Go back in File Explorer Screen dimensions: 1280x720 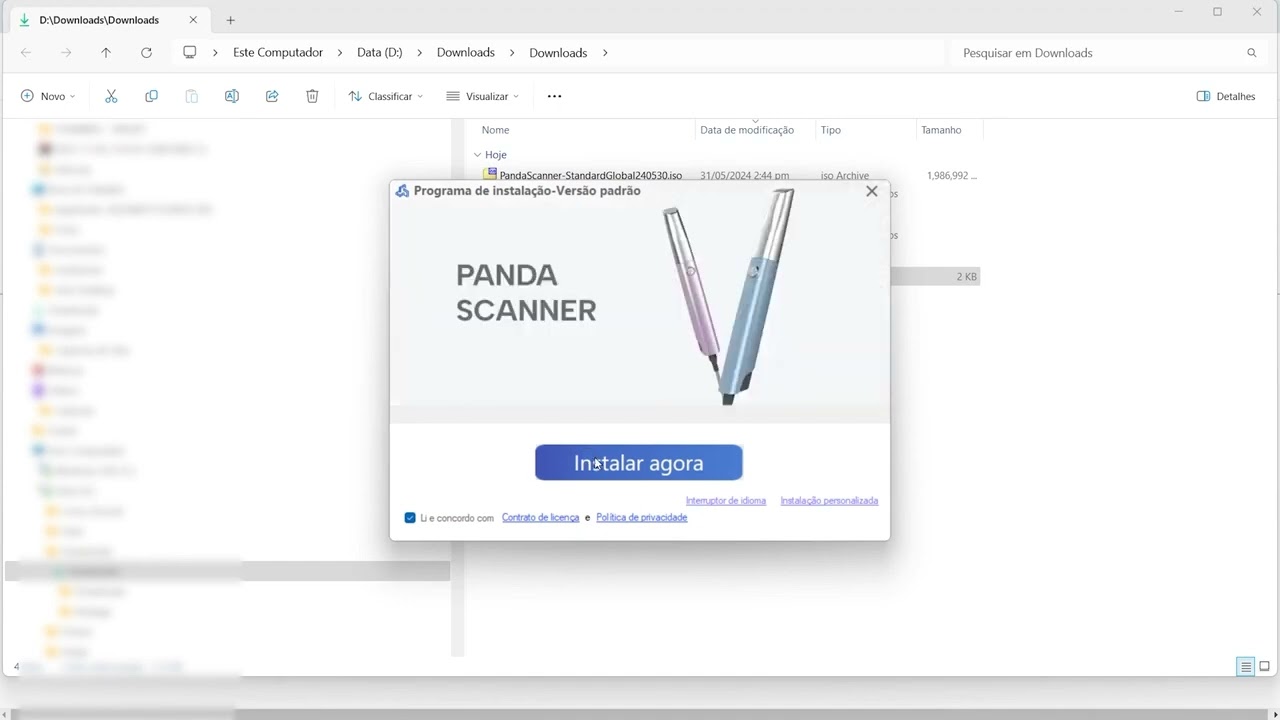(x=26, y=53)
